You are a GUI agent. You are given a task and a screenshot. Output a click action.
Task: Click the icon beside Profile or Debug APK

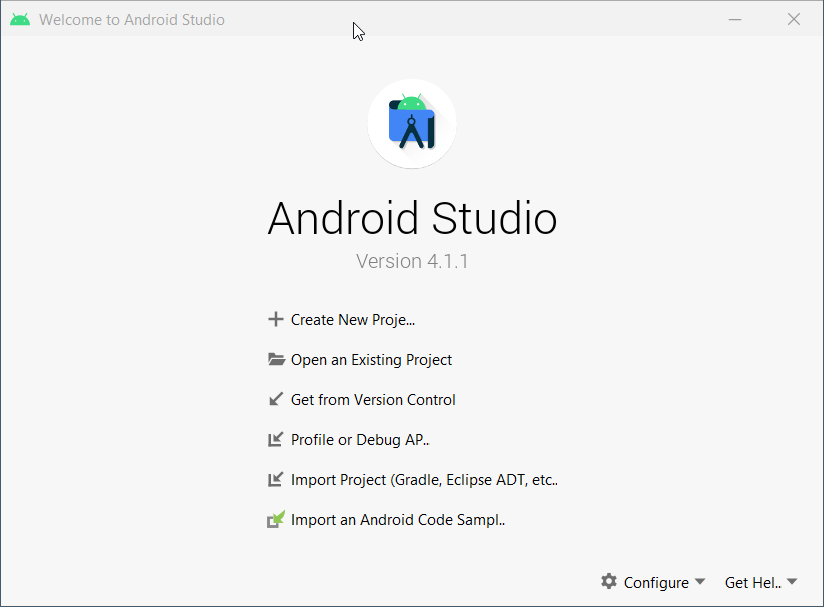click(x=275, y=439)
